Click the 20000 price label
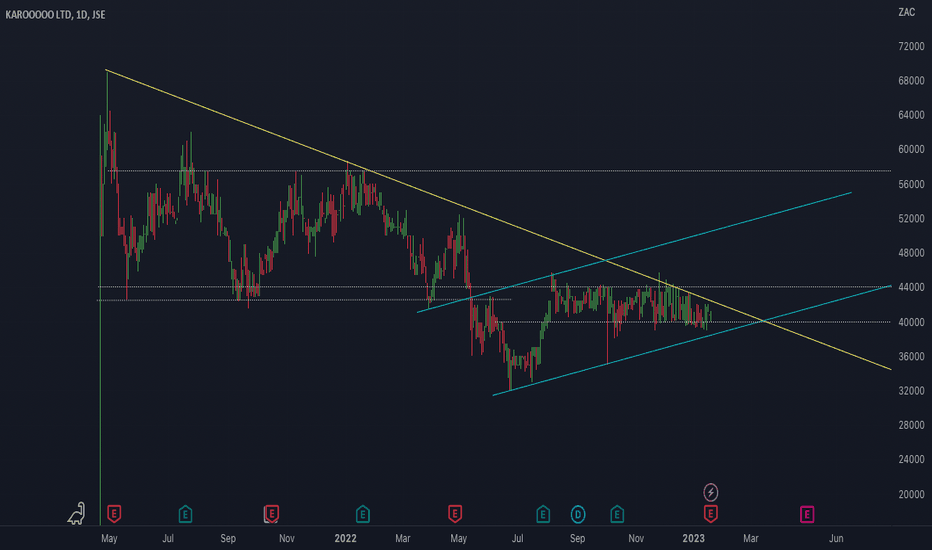The image size is (932, 550). [x=911, y=494]
